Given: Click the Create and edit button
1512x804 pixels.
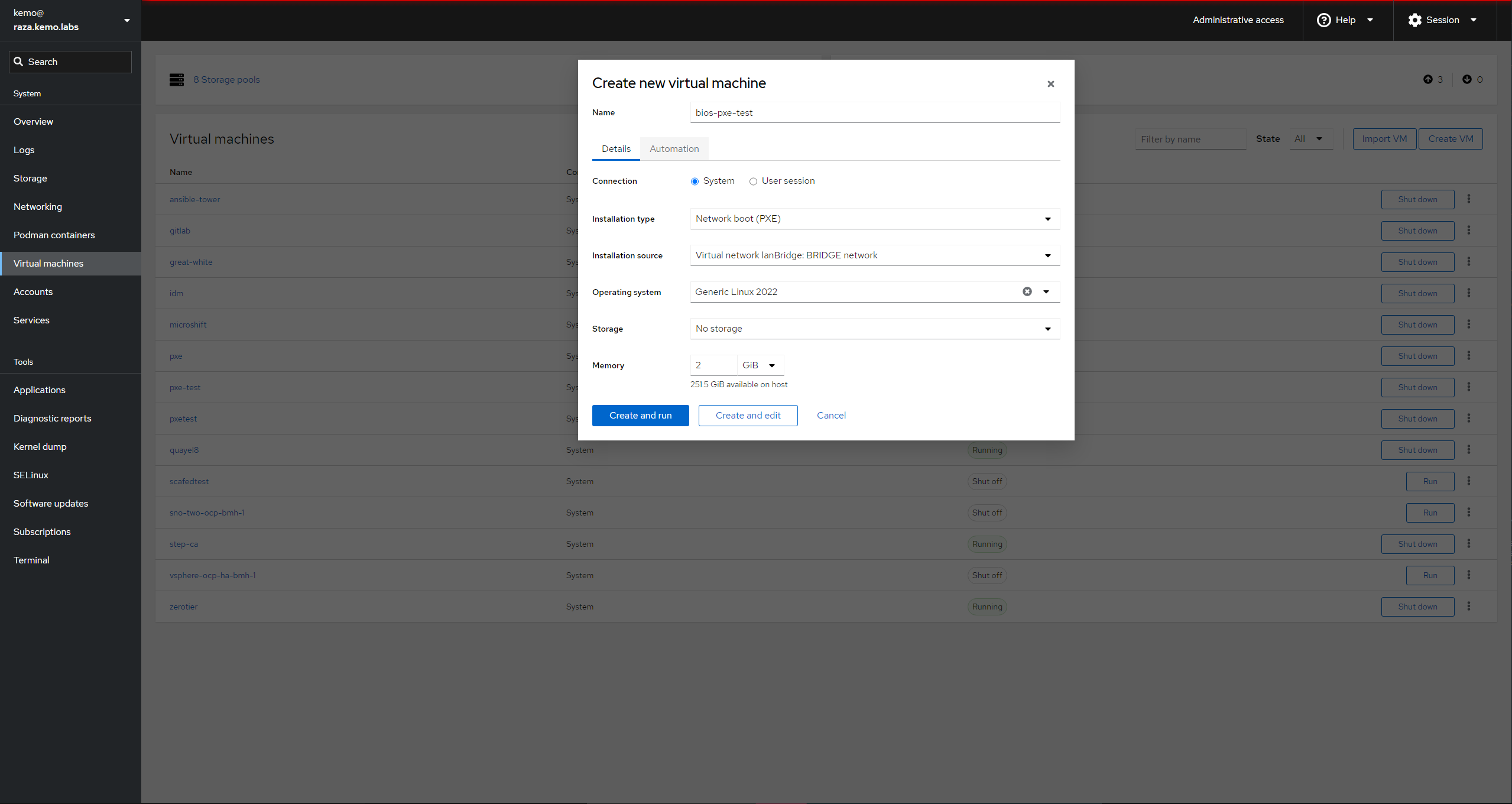Looking at the screenshot, I should pyautogui.click(x=748, y=416).
